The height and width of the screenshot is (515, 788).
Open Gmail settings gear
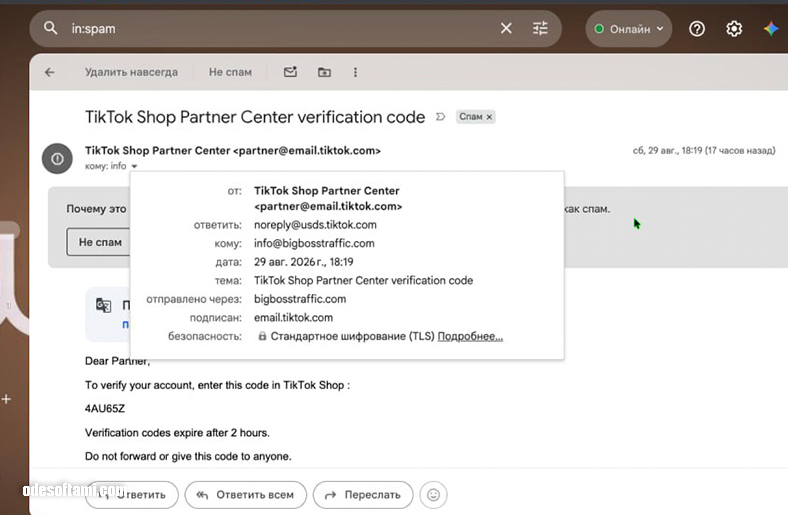[x=734, y=29]
